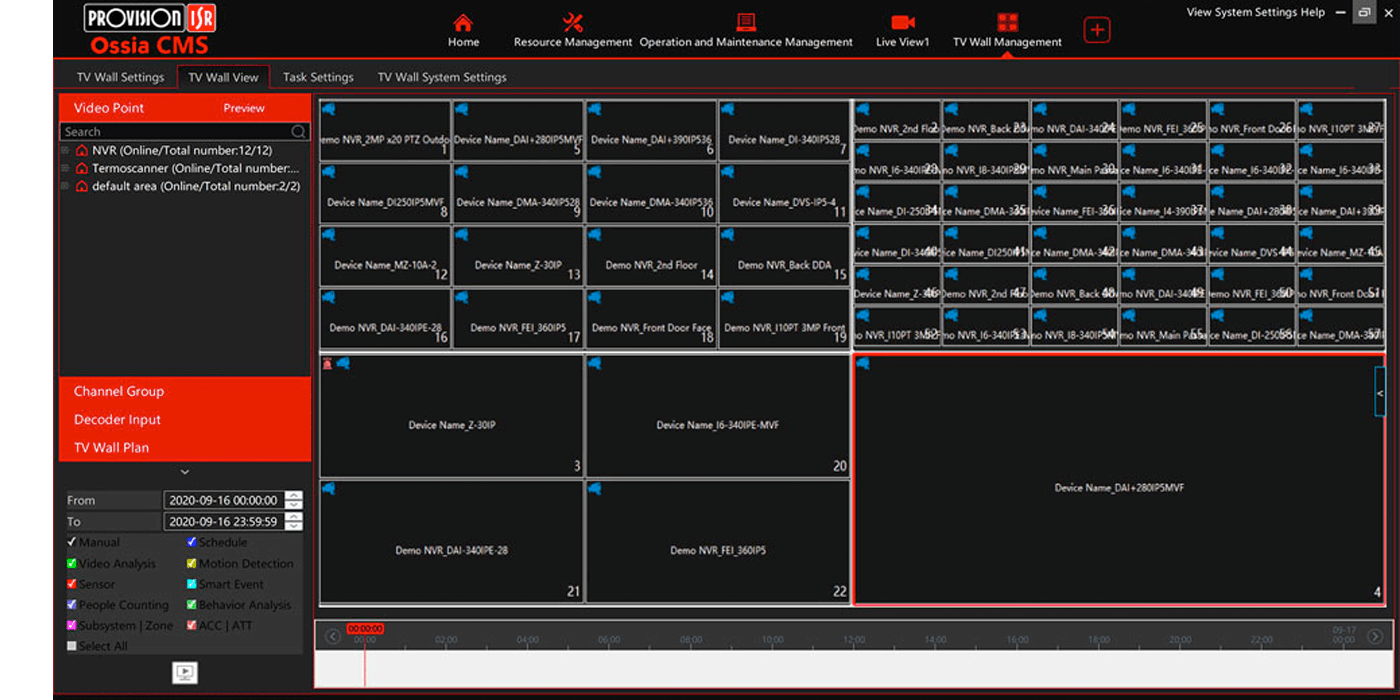Click the down chevron below TV Wall Plan
This screenshot has width=1400, height=700.
tap(185, 472)
